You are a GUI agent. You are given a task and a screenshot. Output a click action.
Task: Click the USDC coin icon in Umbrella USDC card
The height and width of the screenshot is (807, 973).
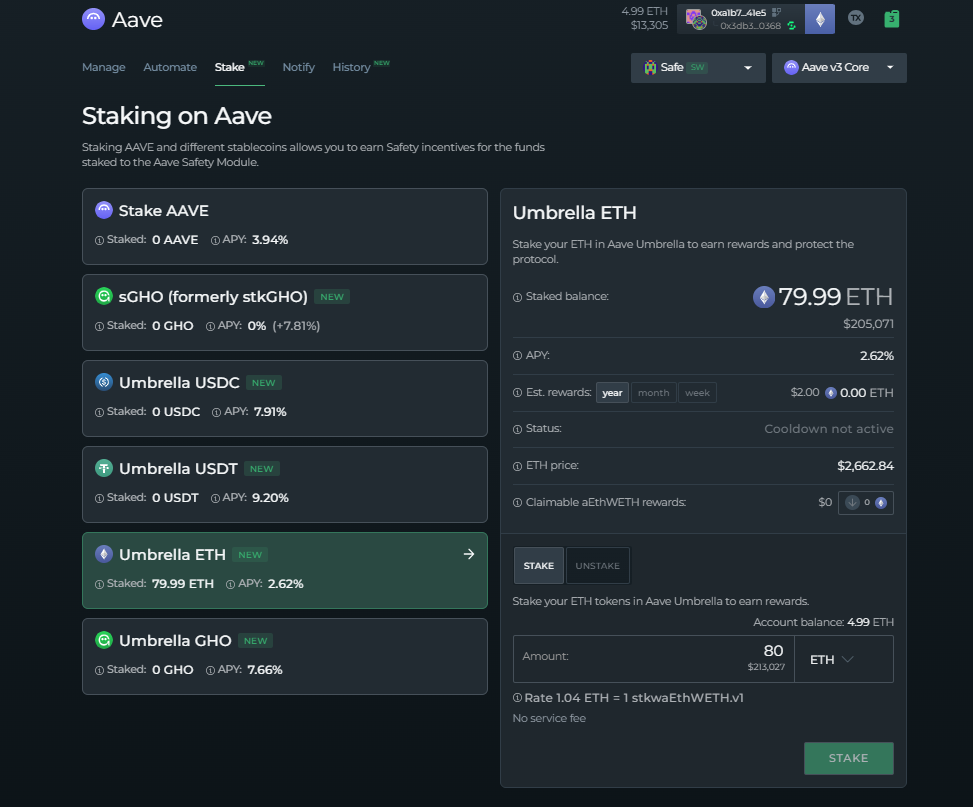click(x=104, y=382)
